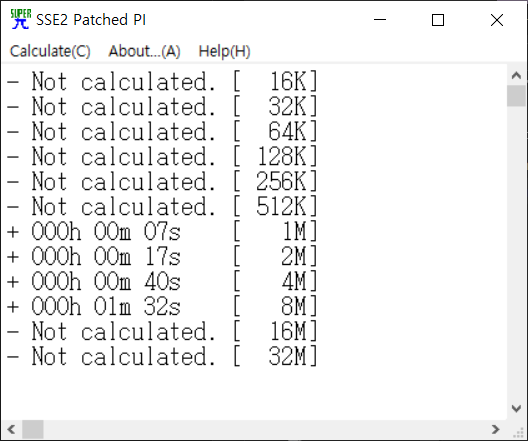Screen dimensions: 528x441
Task: Click the 4M result line showing 40s
Action: coord(162,282)
